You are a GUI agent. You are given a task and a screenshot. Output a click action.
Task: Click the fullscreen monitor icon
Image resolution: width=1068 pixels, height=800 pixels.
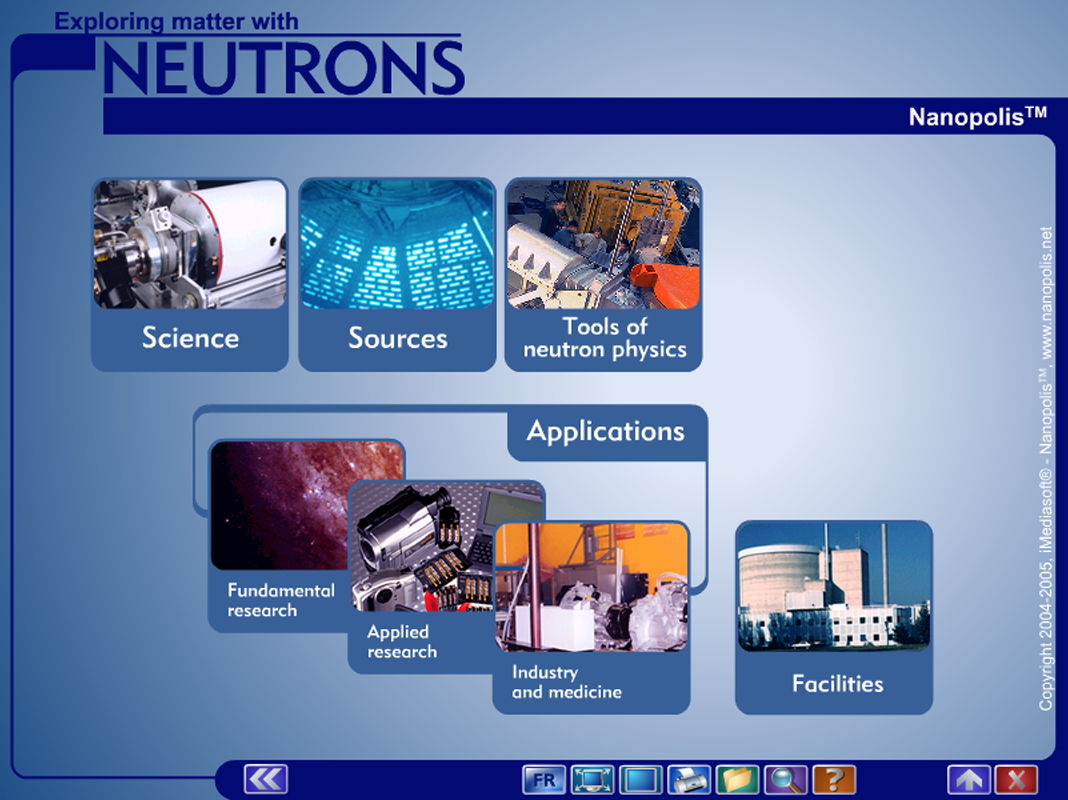592,779
